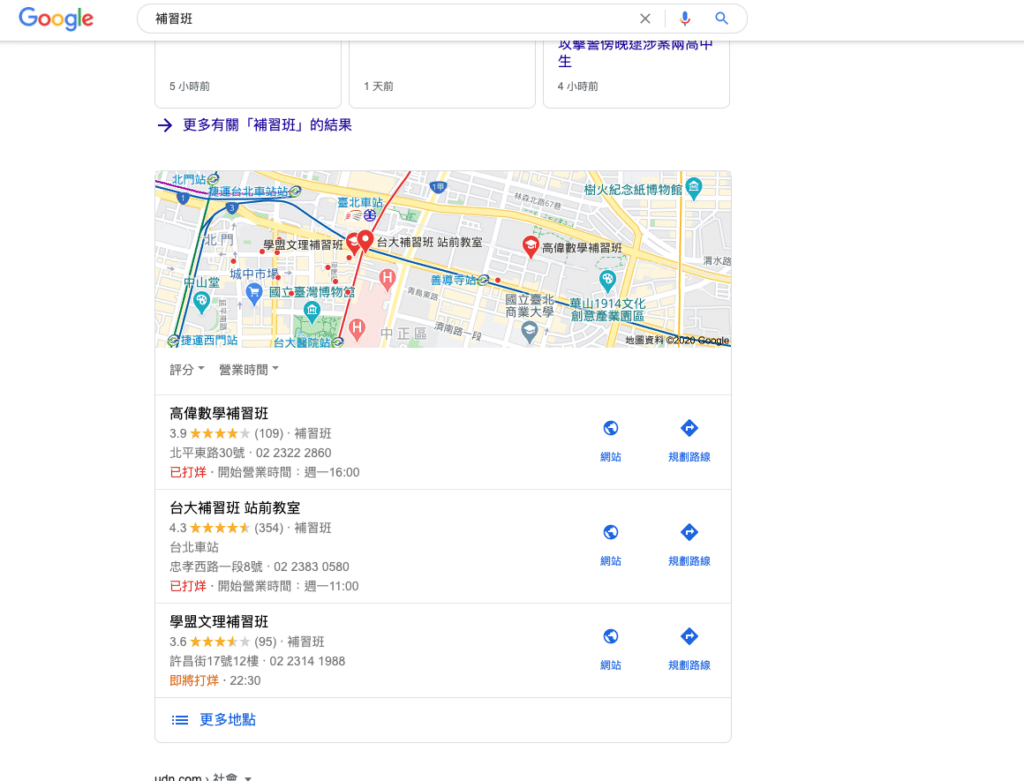Image resolution: width=1024 pixels, height=781 pixels.
Task: Clear the search box text
Action: coord(645,19)
